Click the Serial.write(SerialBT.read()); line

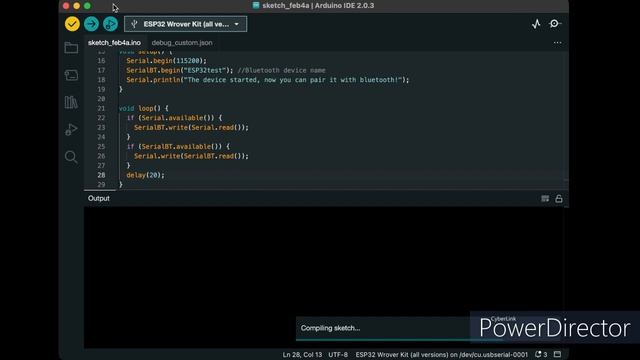191,156
